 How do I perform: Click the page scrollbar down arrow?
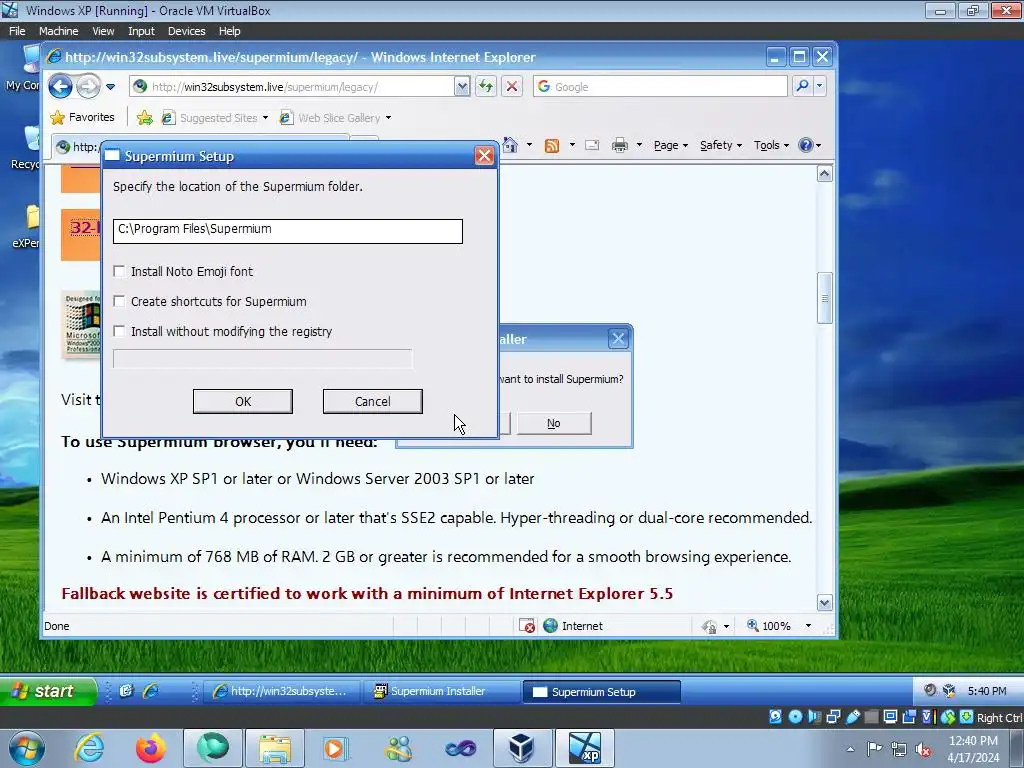point(825,603)
